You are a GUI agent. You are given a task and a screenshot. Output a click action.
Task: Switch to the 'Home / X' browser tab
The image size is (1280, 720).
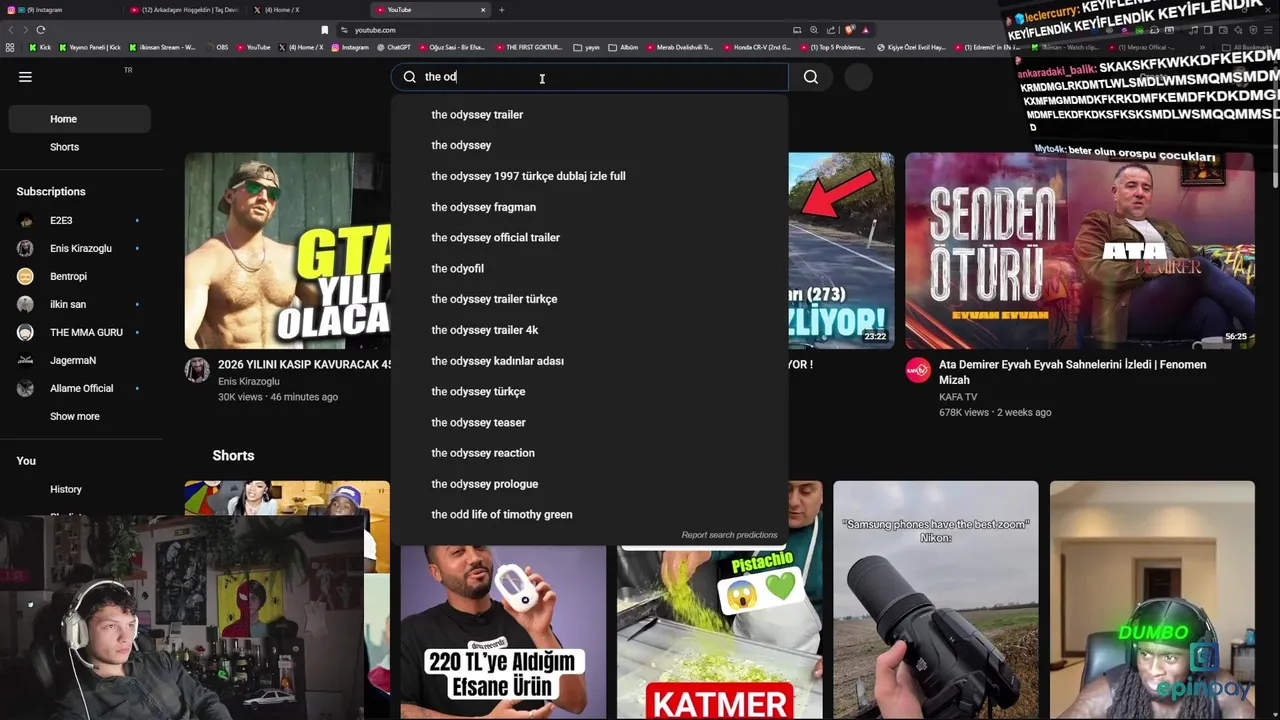308,10
